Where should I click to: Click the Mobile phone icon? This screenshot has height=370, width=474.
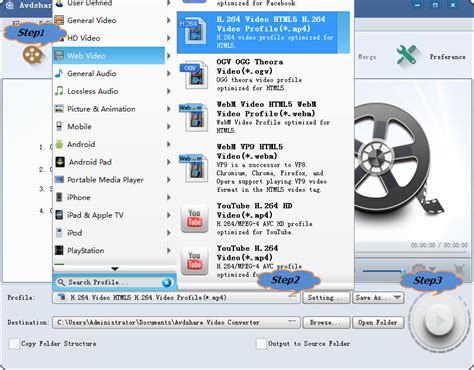59,126
